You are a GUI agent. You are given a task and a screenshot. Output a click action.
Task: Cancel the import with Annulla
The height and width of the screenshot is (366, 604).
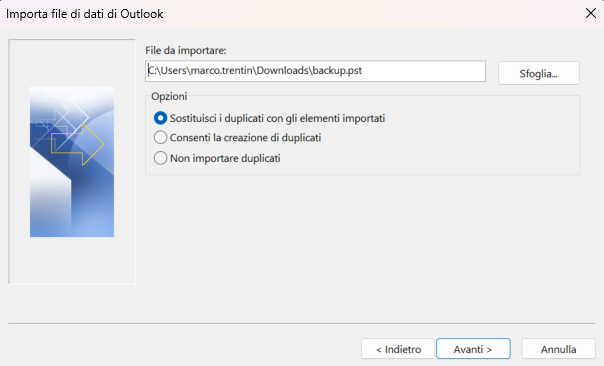pyautogui.click(x=559, y=349)
